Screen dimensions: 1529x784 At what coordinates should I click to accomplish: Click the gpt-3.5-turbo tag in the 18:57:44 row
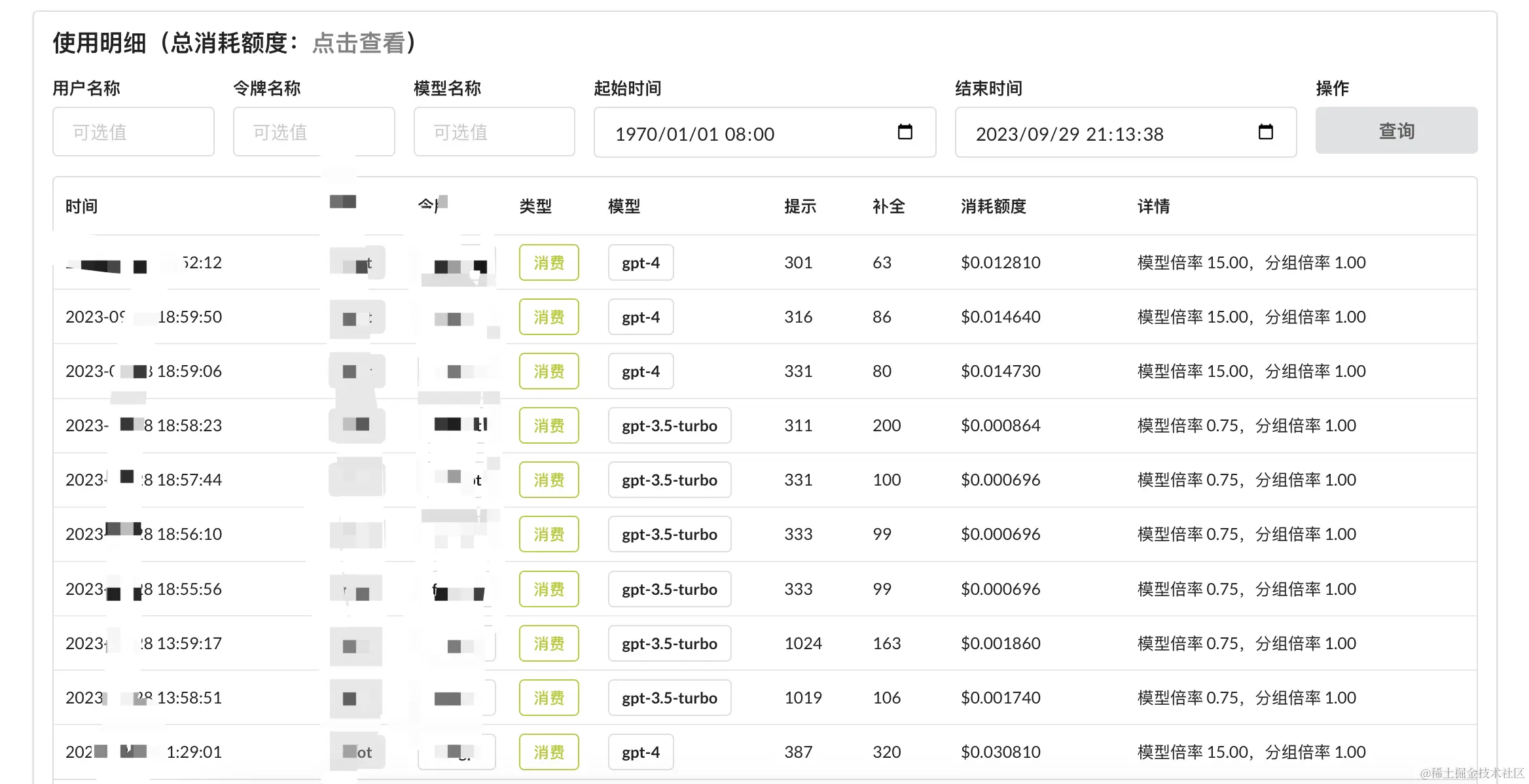point(669,480)
